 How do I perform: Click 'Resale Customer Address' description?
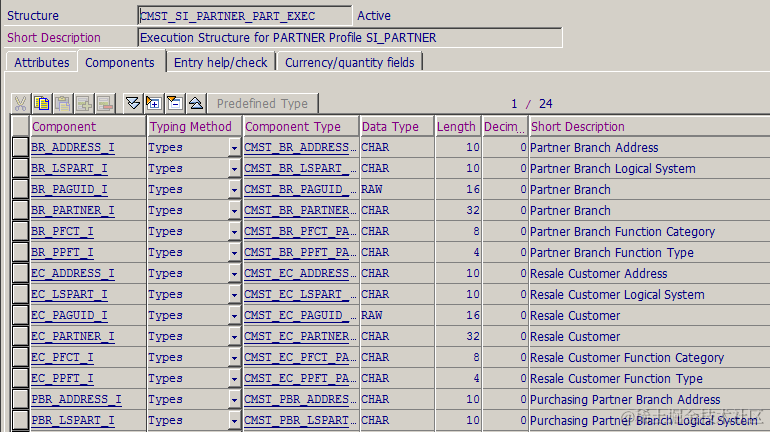pyautogui.click(x=599, y=273)
